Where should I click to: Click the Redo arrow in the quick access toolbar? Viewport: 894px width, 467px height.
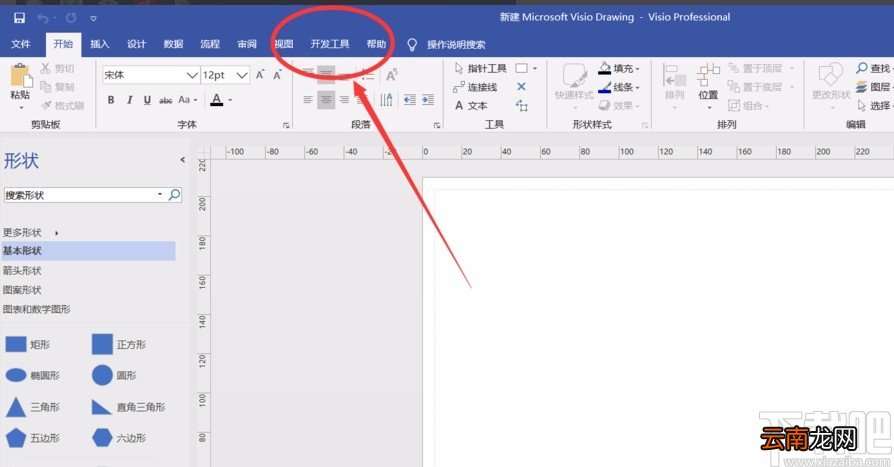coord(71,18)
